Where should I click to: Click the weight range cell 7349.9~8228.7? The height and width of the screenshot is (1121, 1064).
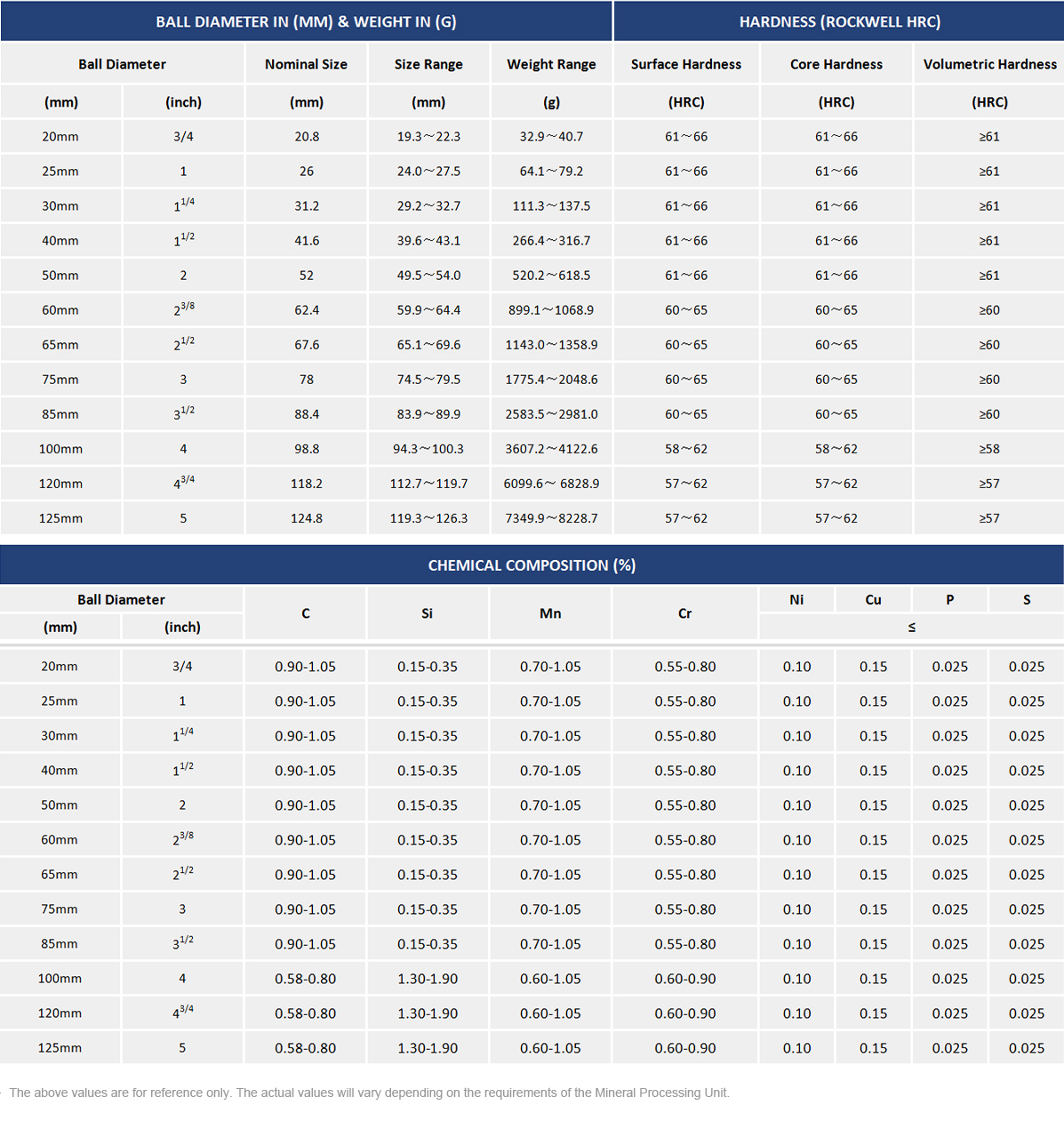[551, 518]
